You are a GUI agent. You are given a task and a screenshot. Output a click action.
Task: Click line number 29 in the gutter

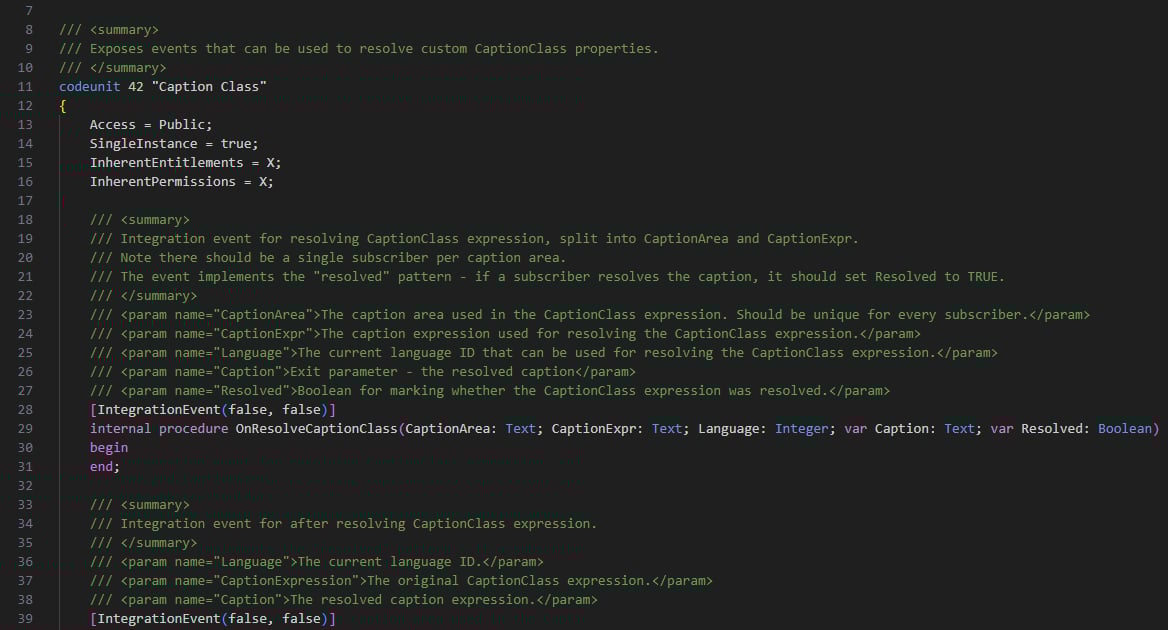(x=25, y=428)
